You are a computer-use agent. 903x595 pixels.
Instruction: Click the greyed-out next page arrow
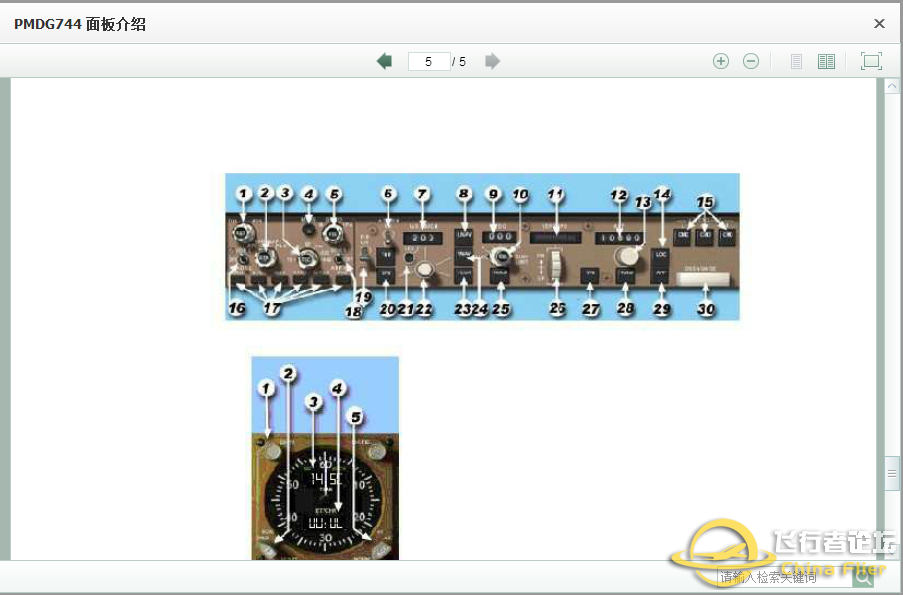[492, 61]
